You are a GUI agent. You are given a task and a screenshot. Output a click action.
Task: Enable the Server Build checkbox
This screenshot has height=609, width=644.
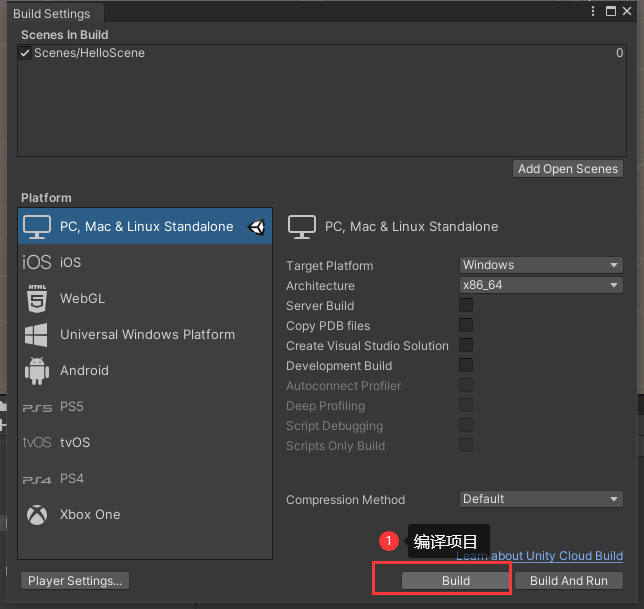pos(466,305)
